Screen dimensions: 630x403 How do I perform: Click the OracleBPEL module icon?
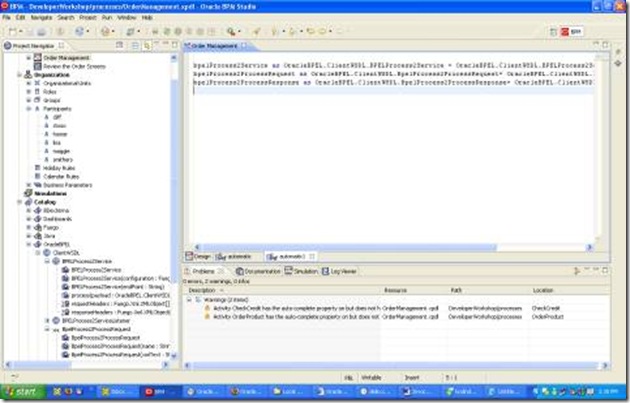[38, 244]
